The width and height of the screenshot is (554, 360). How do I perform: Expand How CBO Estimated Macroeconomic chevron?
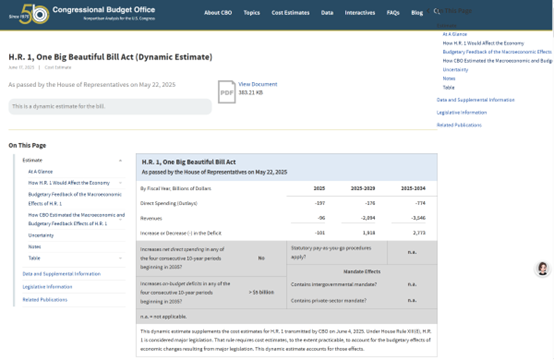point(120,219)
